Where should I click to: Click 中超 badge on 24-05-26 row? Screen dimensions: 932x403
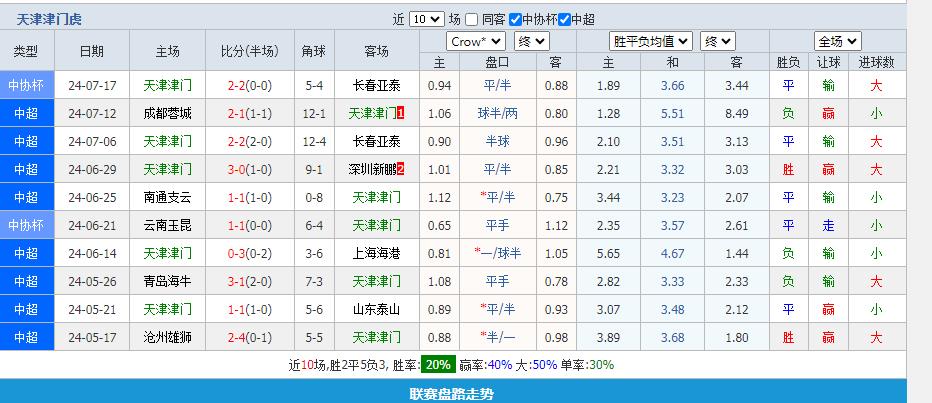tap(26, 281)
